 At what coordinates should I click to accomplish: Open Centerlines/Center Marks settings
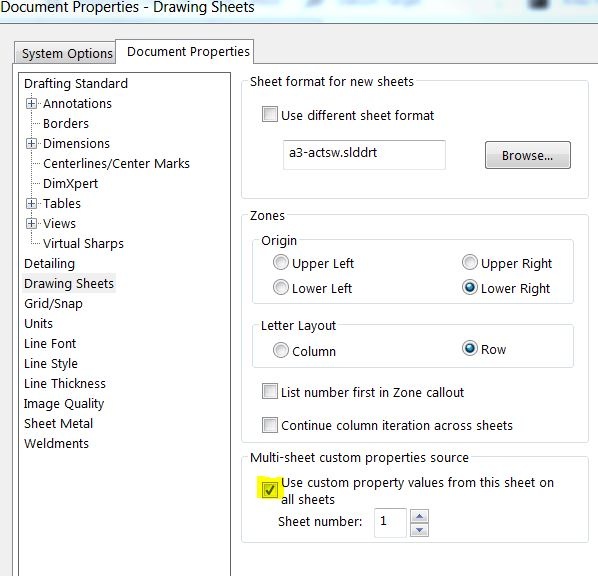point(116,164)
